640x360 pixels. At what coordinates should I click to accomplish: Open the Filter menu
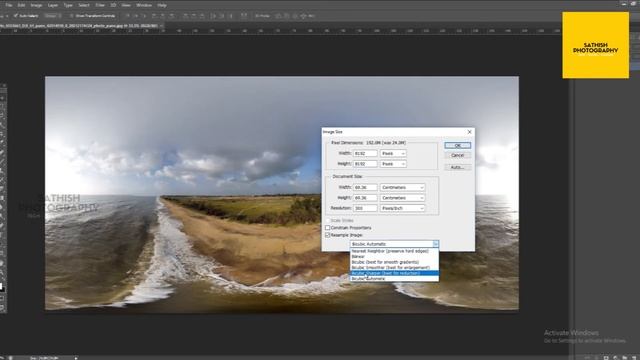tap(100, 5)
